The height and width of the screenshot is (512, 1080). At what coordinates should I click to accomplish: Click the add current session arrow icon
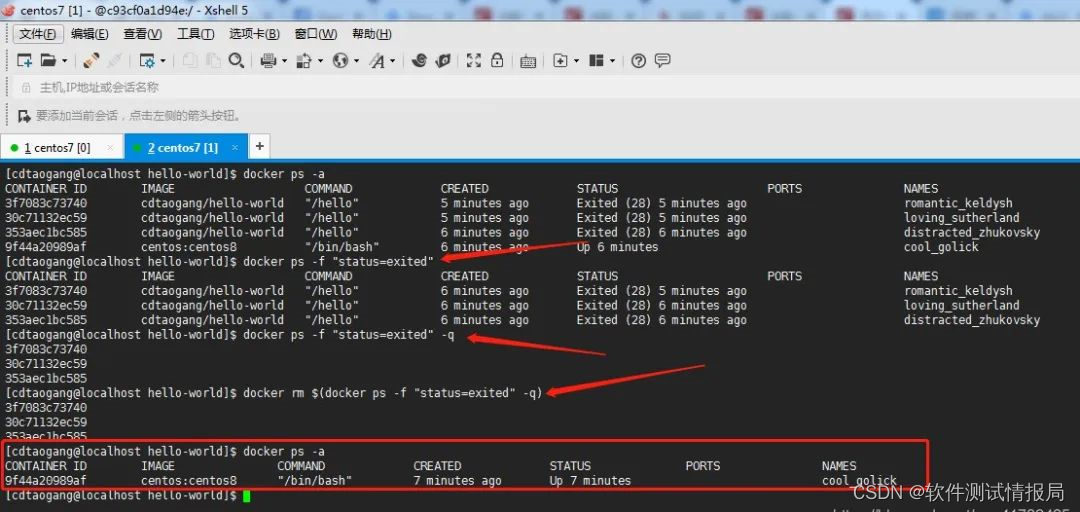point(24,116)
